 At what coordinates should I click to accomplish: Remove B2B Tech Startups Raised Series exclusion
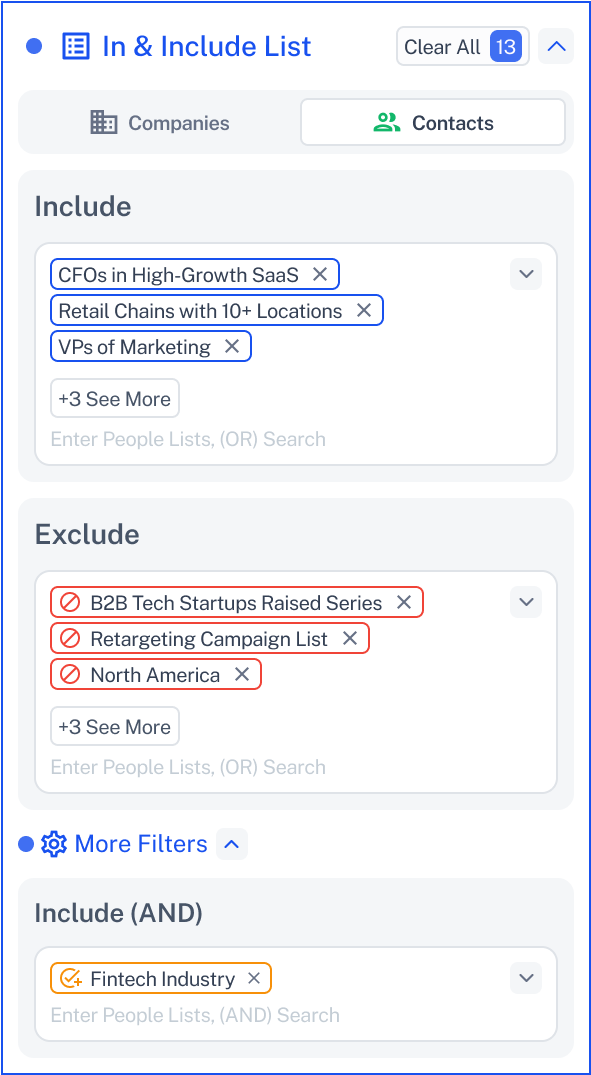[404, 602]
